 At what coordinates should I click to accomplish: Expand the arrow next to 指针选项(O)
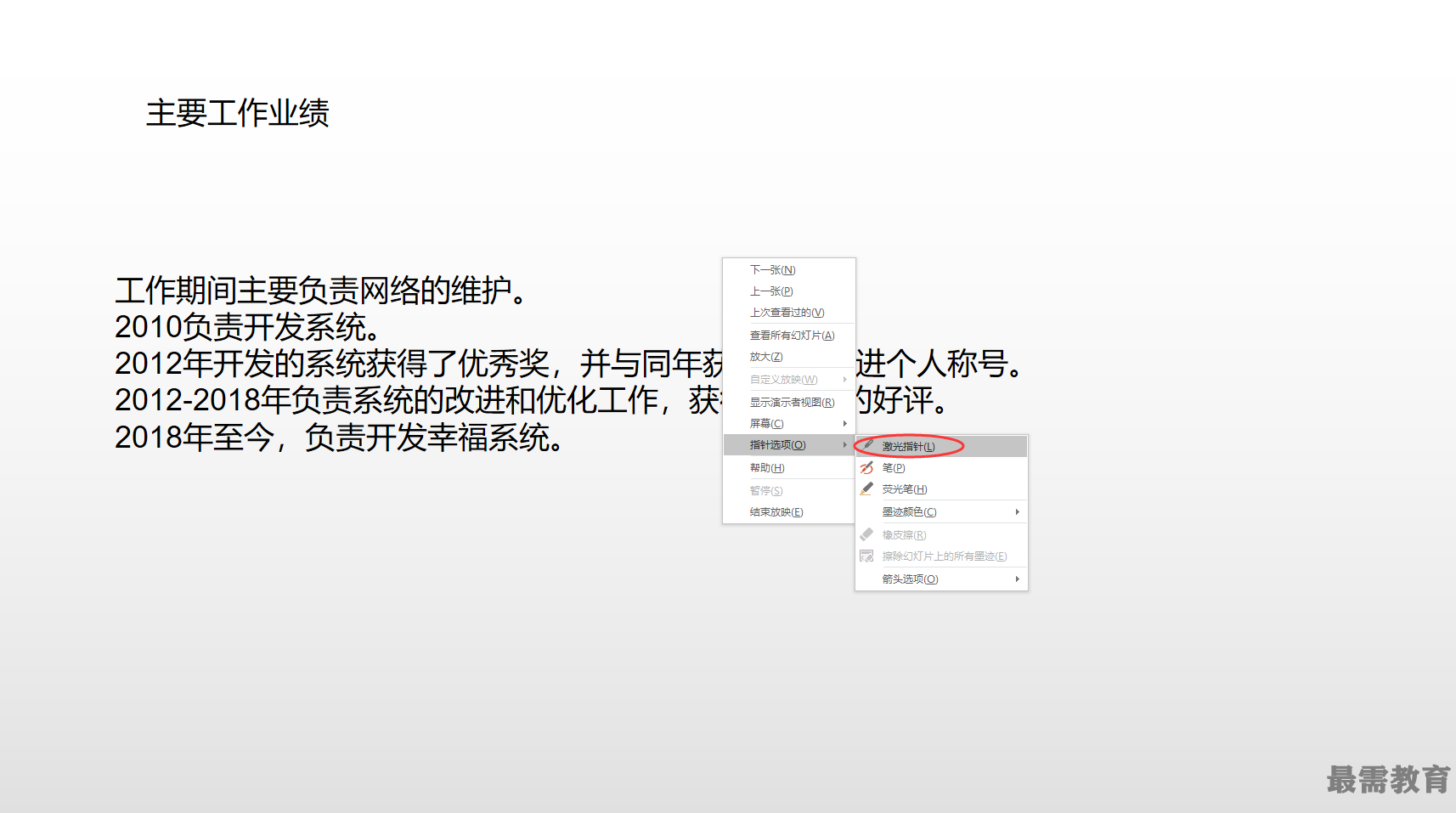tap(845, 444)
